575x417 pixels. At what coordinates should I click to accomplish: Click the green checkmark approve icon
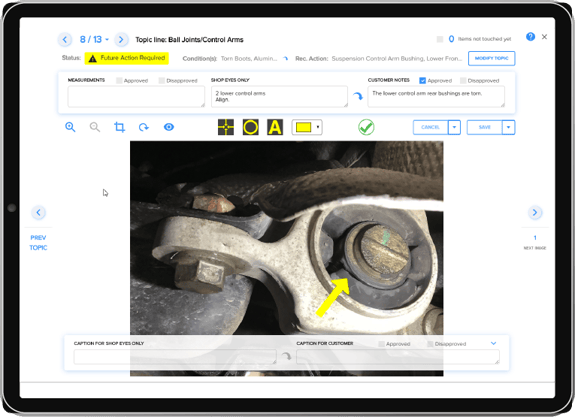[366, 127]
